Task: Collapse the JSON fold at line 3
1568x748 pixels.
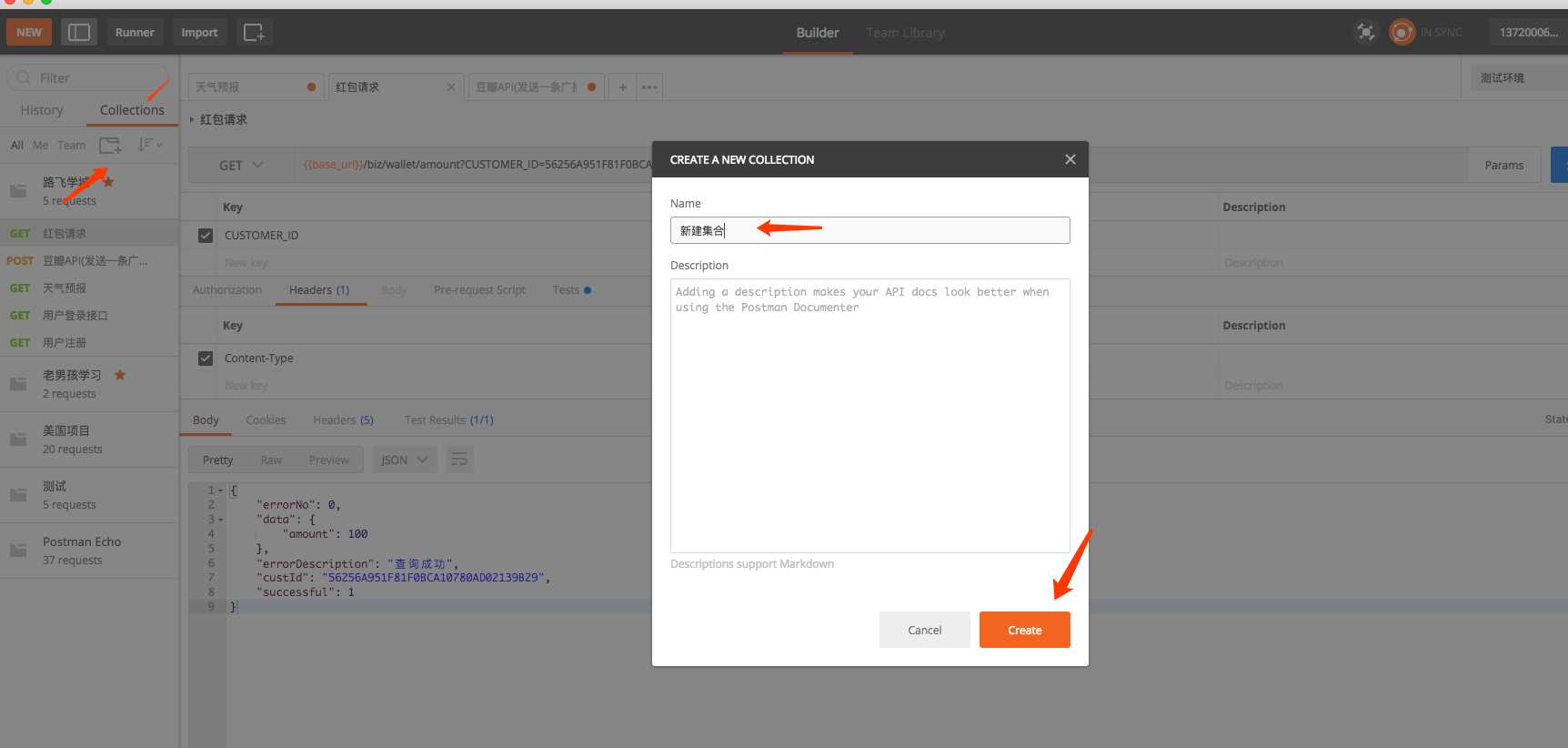Action: tap(220, 520)
